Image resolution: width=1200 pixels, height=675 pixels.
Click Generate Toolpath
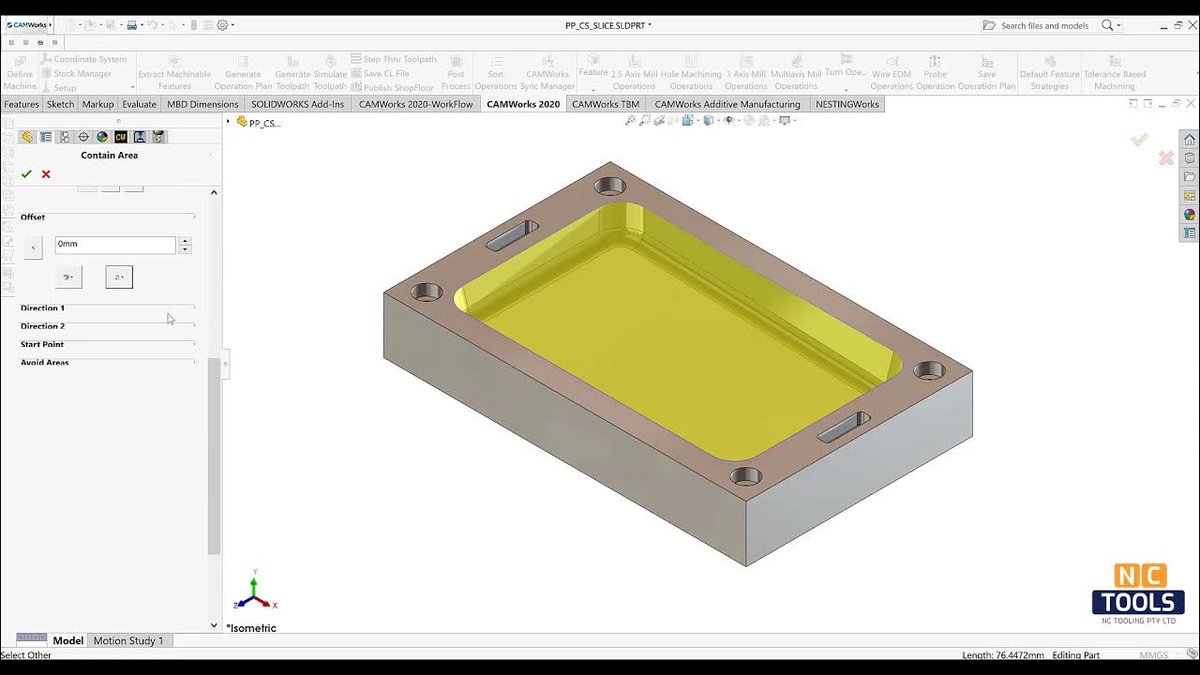click(x=292, y=73)
